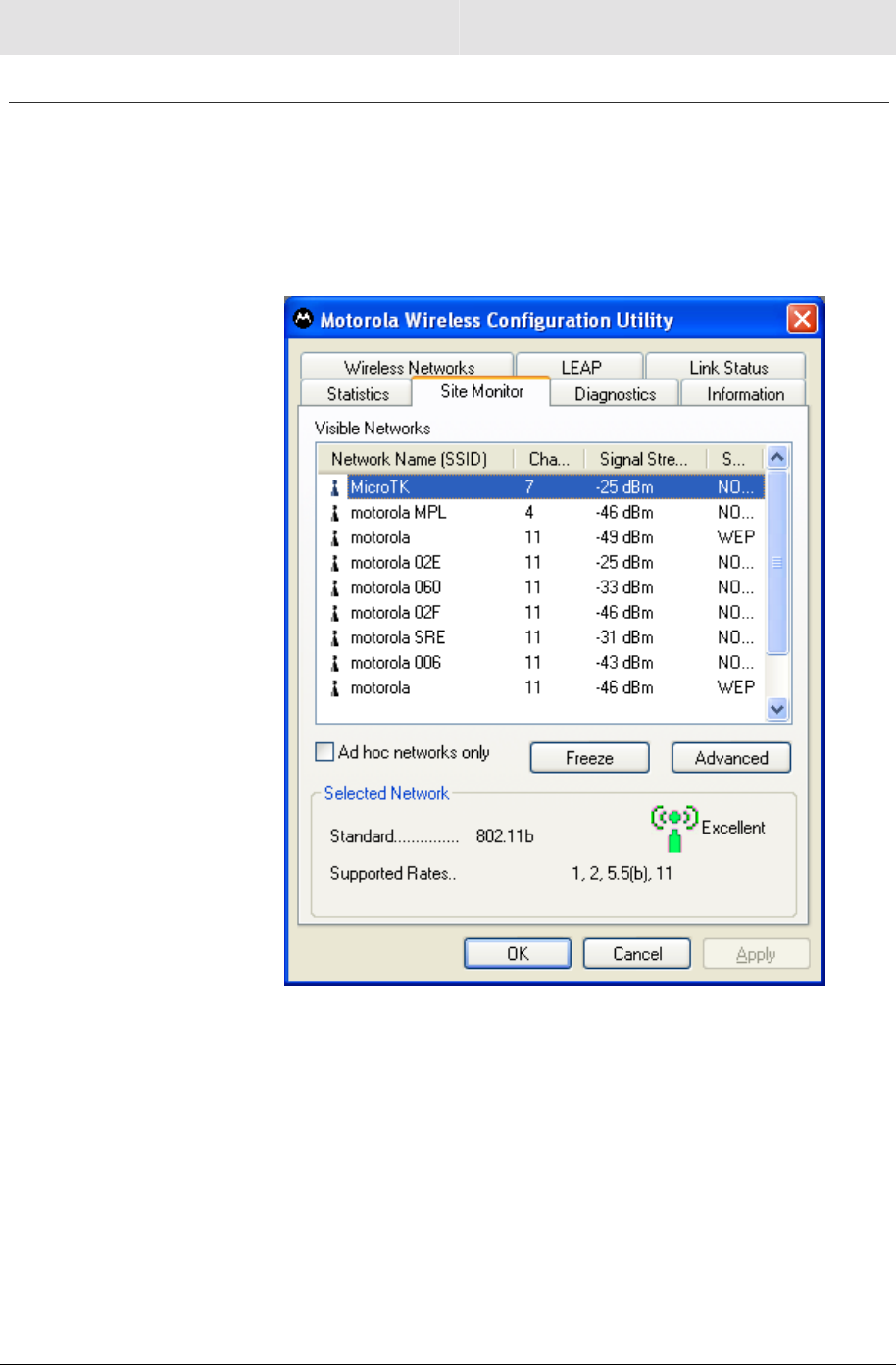This screenshot has width=896, height=1365.
Task: Open Advanced network details
Action: pyautogui.click(x=731, y=758)
